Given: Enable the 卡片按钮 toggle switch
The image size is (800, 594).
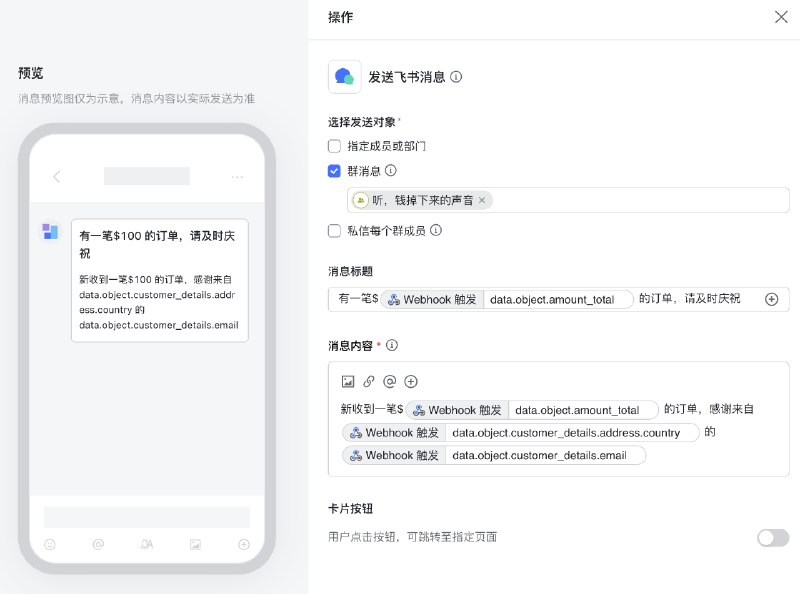Looking at the screenshot, I should (x=773, y=537).
